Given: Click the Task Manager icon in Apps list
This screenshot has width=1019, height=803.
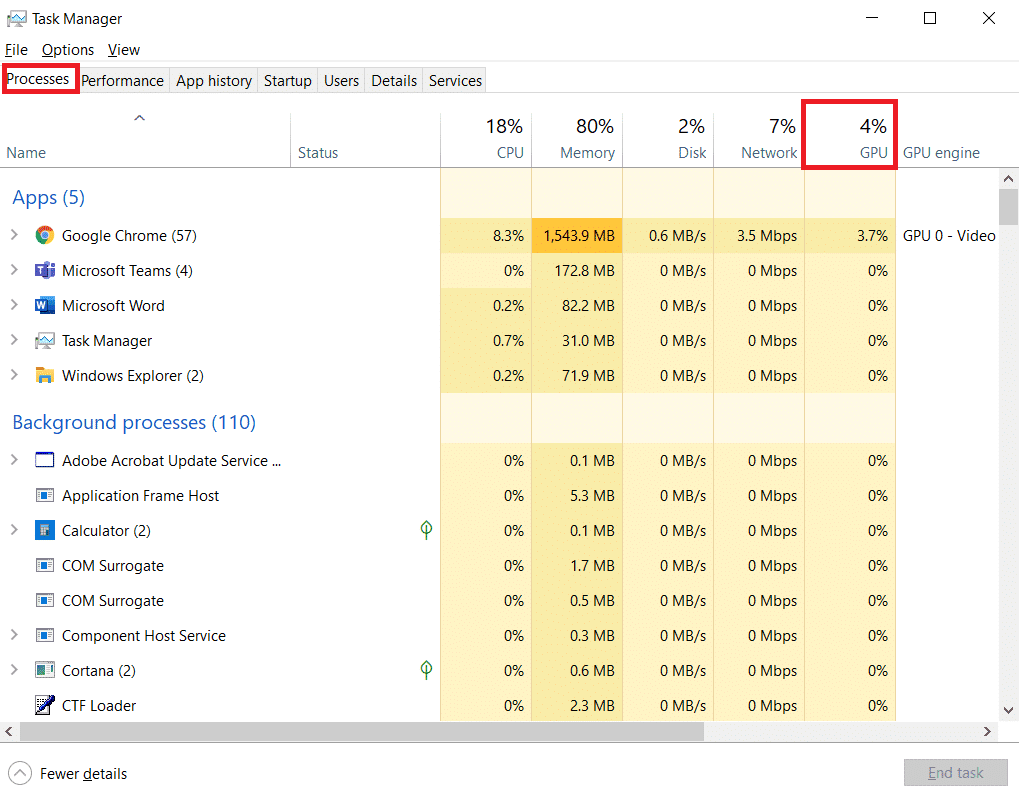Looking at the screenshot, I should point(44,340).
